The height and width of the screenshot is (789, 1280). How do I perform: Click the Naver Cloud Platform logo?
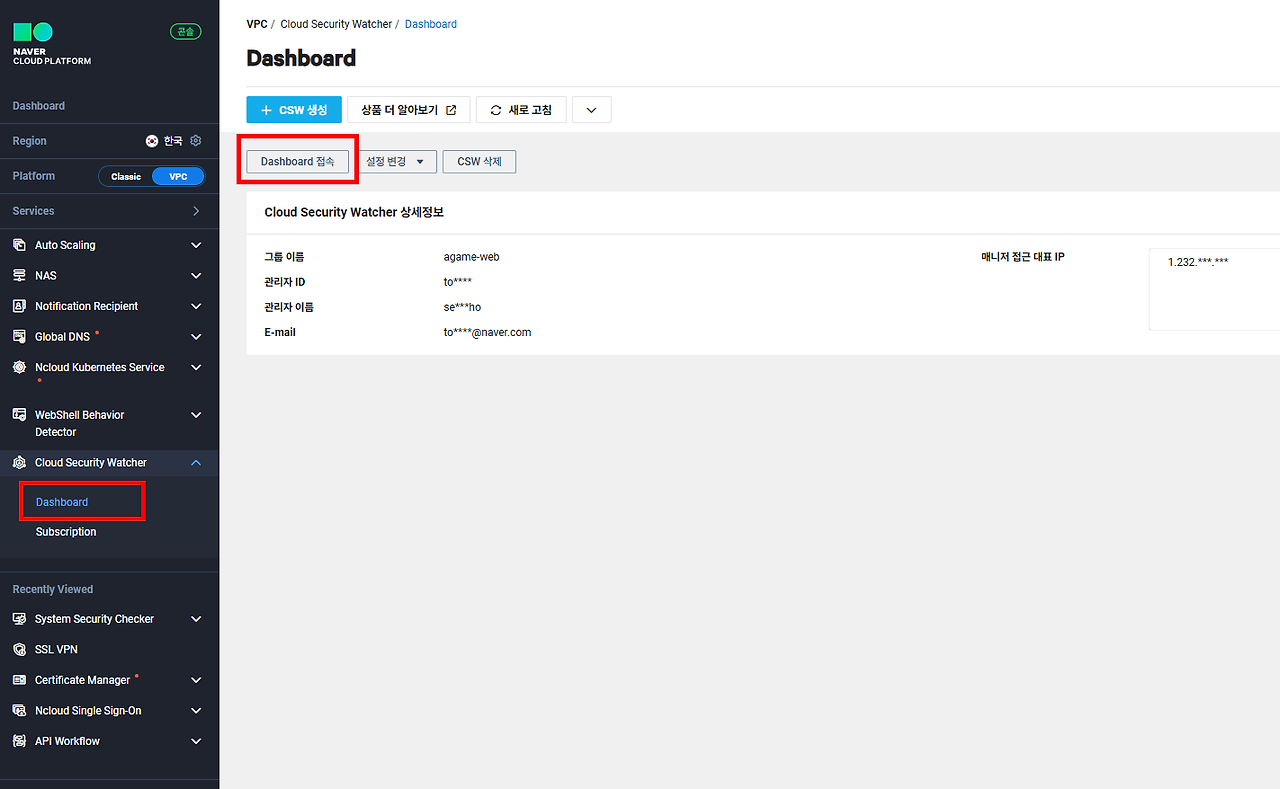(x=51, y=44)
